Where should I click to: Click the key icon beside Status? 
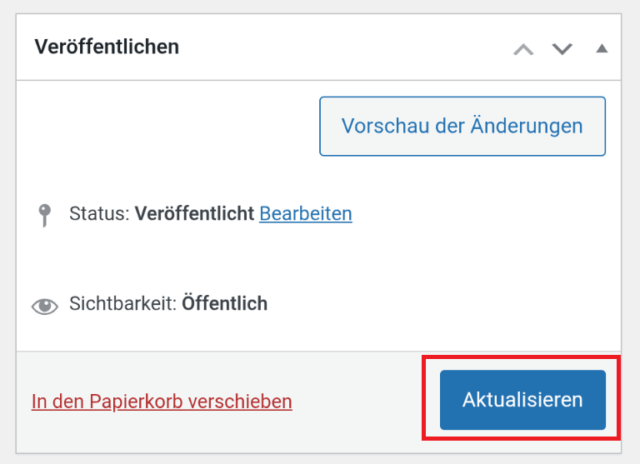click(x=44, y=215)
